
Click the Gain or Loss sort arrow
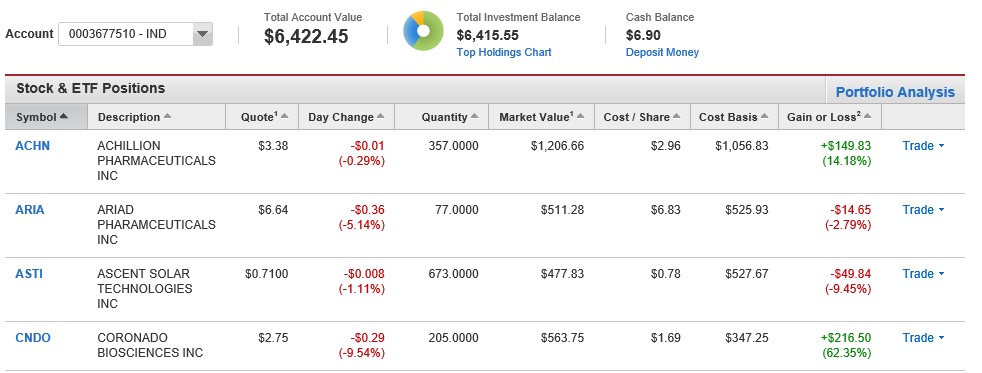pos(867,116)
